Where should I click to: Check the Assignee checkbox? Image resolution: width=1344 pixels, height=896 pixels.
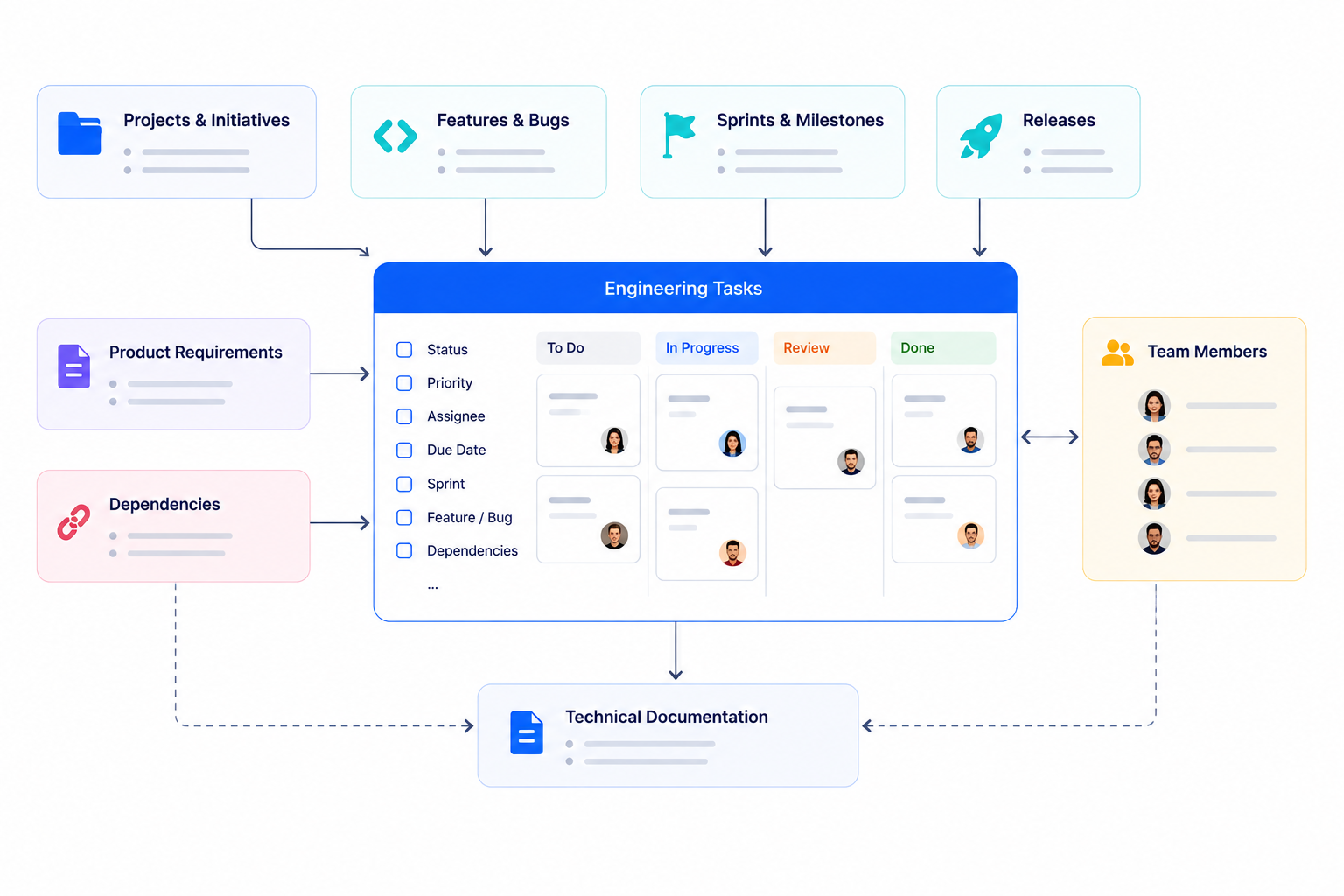tap(404, 416)
